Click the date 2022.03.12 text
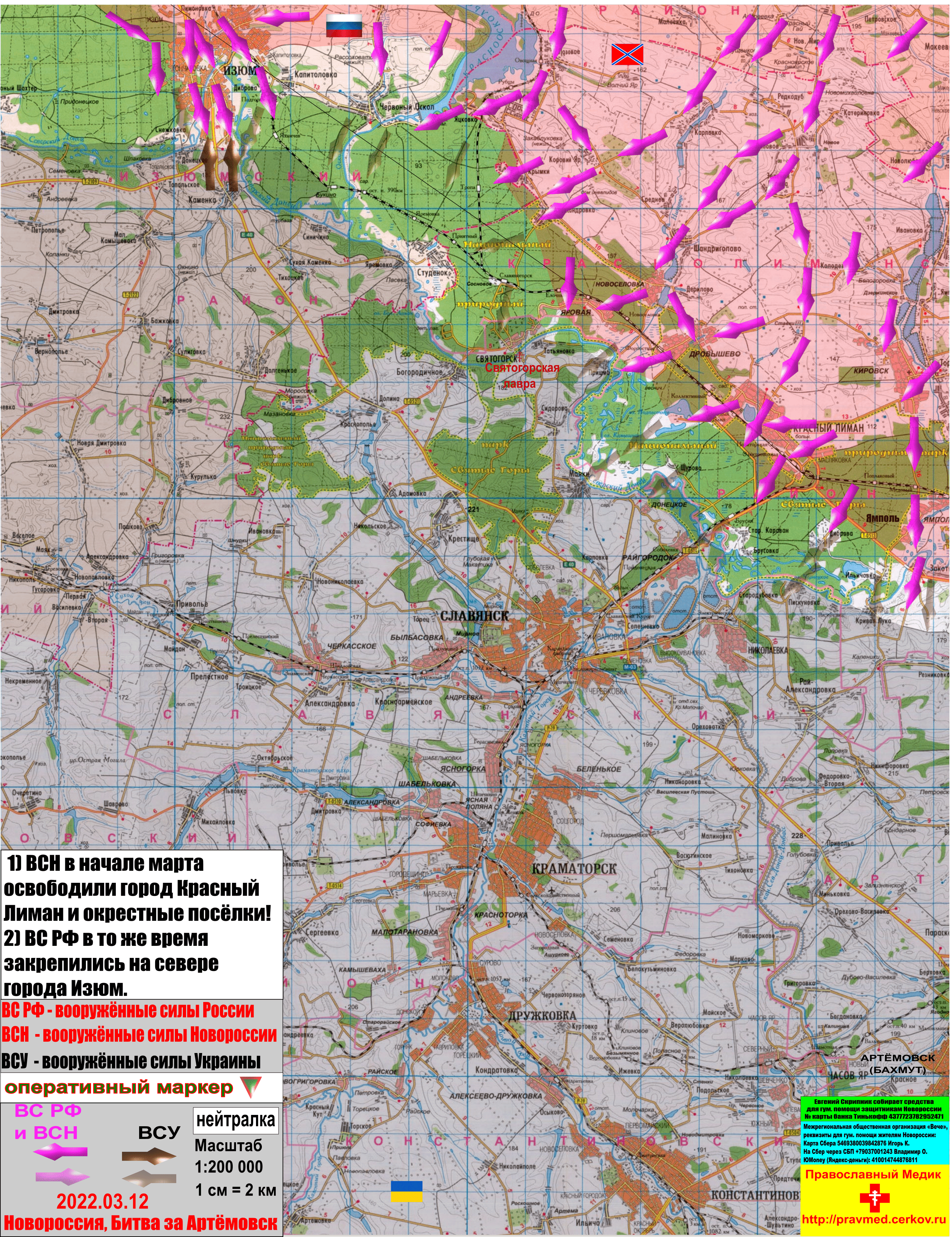 (x=102, y=1201)
